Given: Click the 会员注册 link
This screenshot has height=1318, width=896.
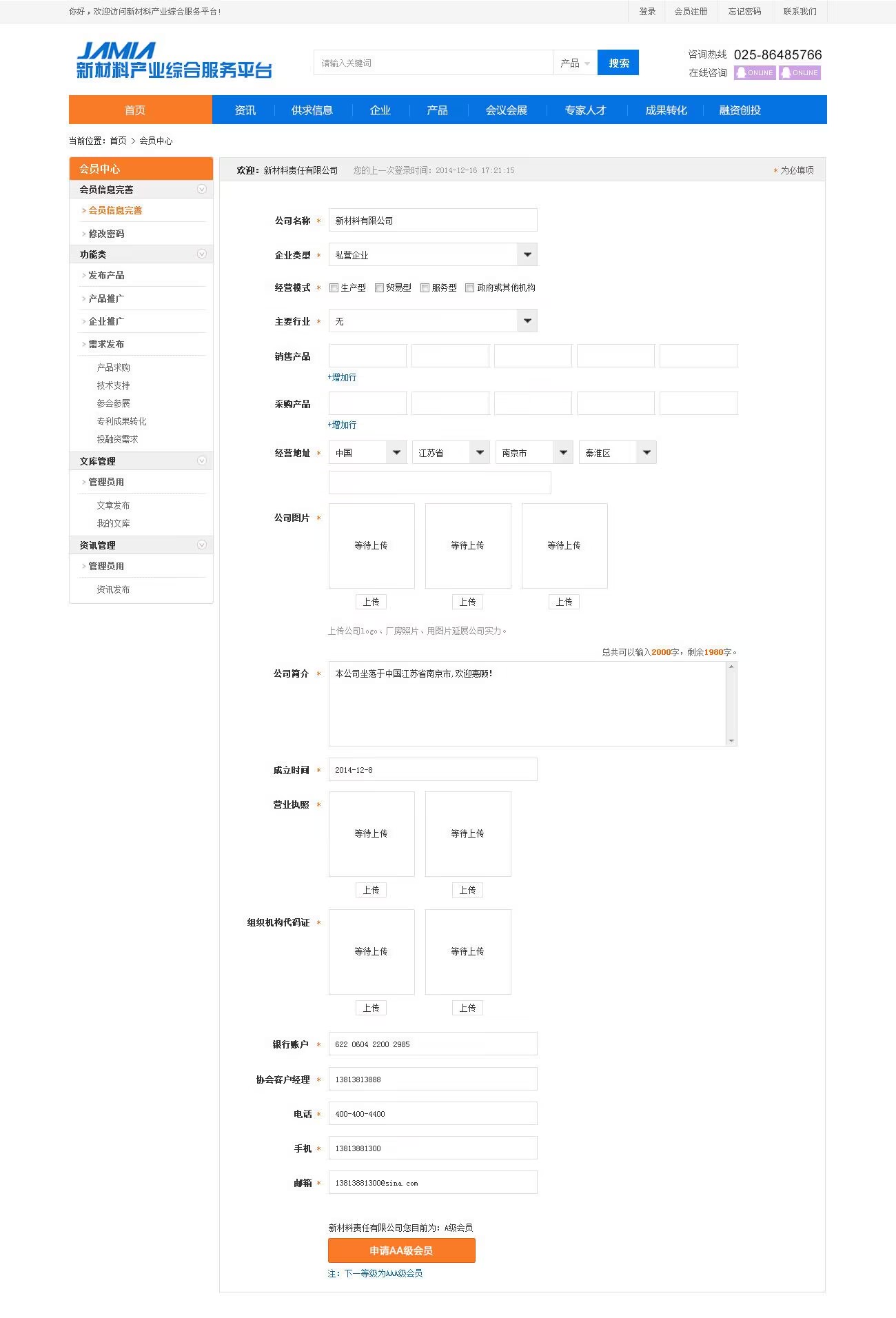Looking at the screenshot, I should click(691, 12).
